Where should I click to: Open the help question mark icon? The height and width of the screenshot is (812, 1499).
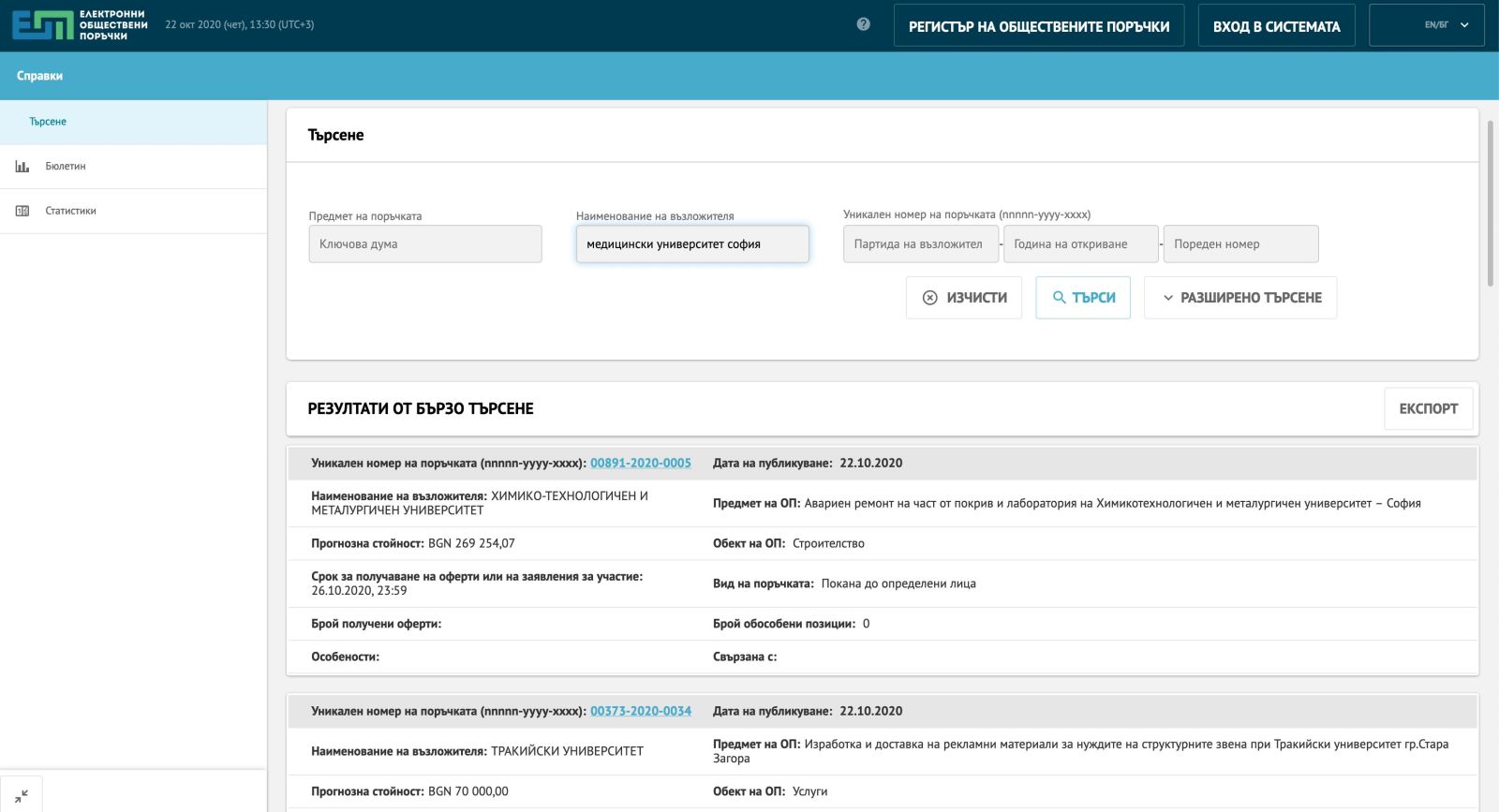tap(864, 24)
